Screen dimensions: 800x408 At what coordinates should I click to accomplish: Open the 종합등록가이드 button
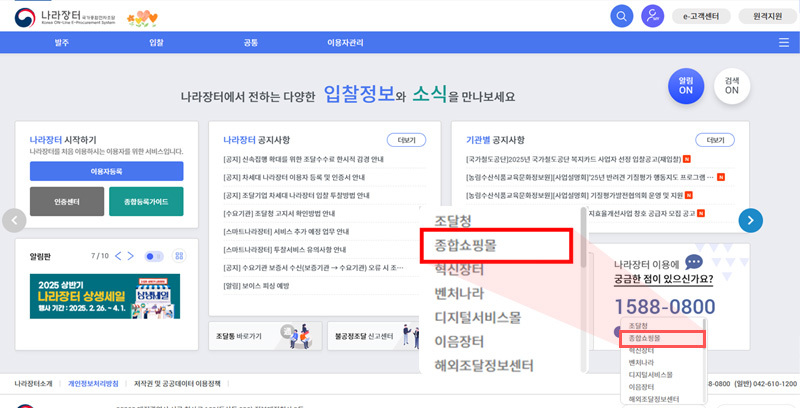click(x=146, y=201)
